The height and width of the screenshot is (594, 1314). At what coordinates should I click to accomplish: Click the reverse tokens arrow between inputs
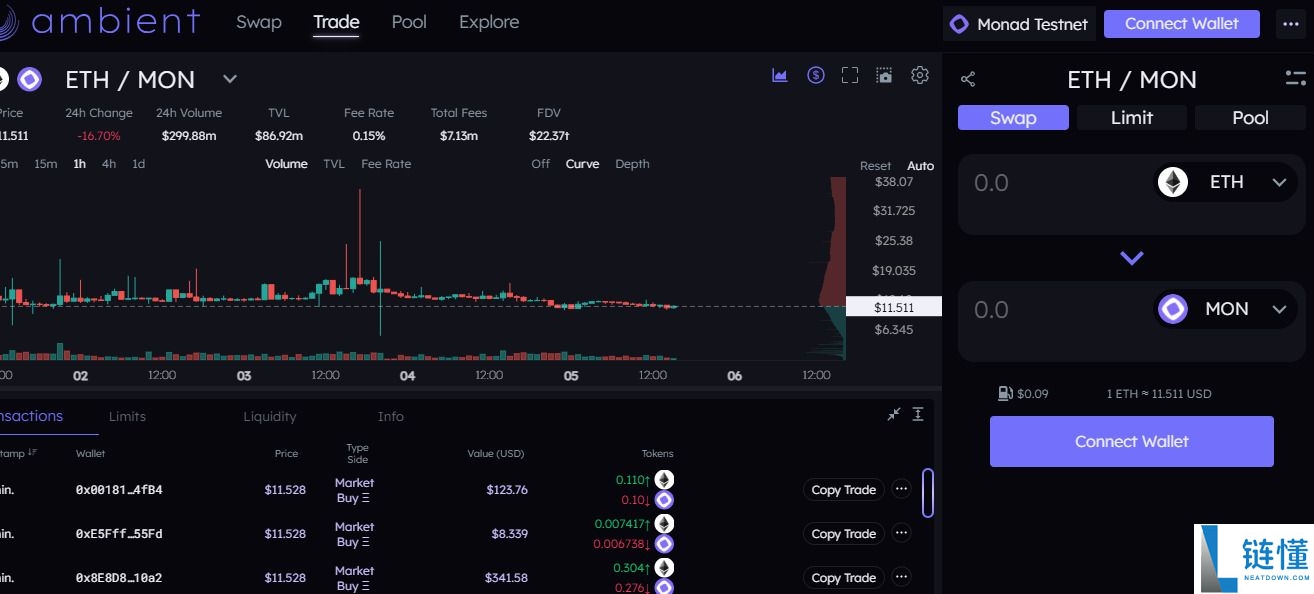[x=1132, y=258]
